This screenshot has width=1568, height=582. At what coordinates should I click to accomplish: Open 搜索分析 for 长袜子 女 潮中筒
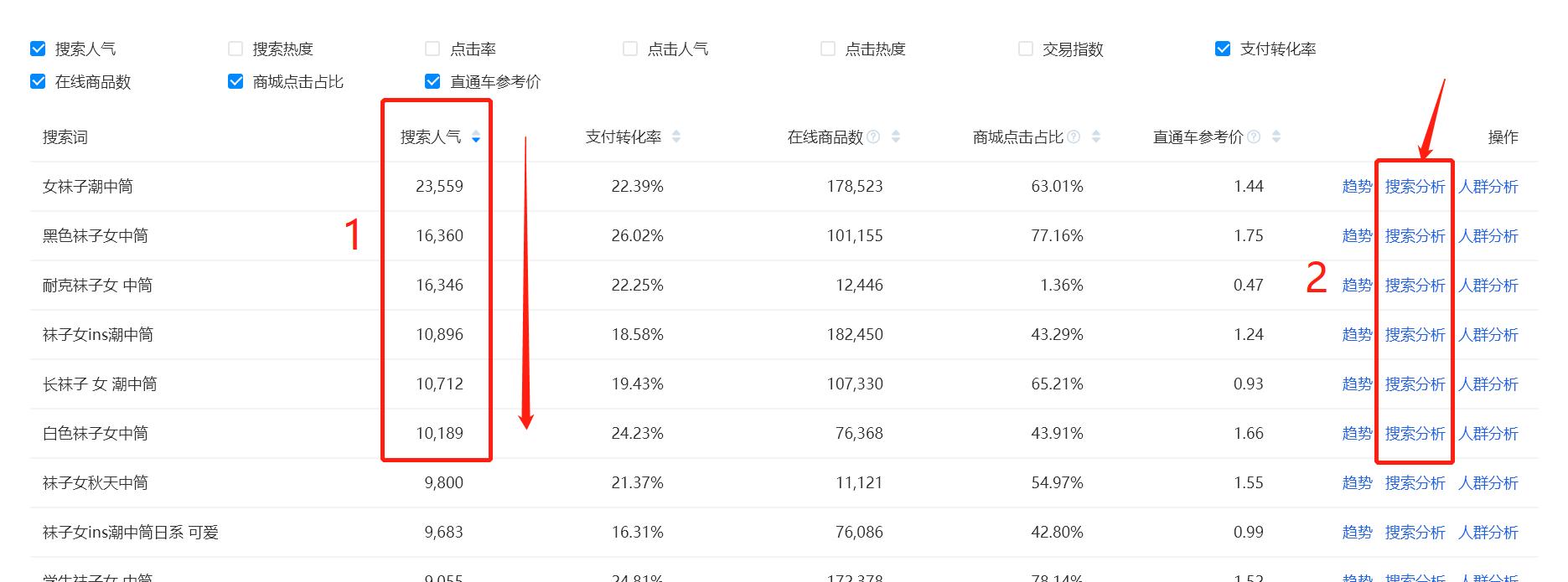pos(1415,384)
